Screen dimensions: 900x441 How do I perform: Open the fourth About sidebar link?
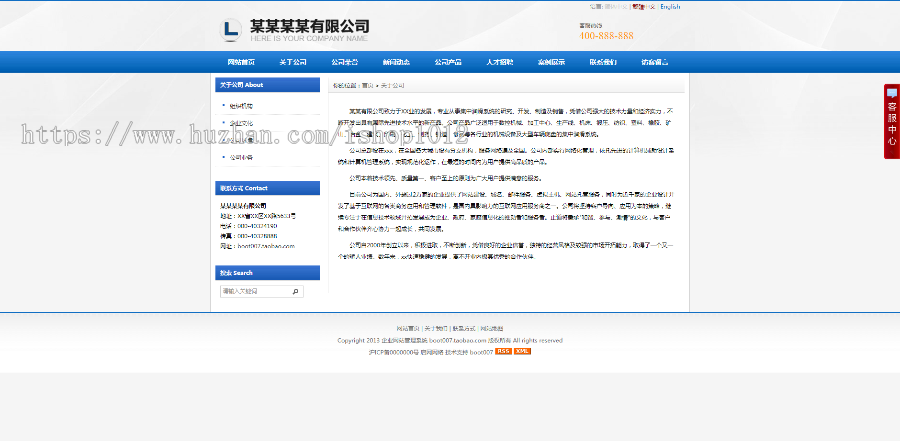[241, 157]
